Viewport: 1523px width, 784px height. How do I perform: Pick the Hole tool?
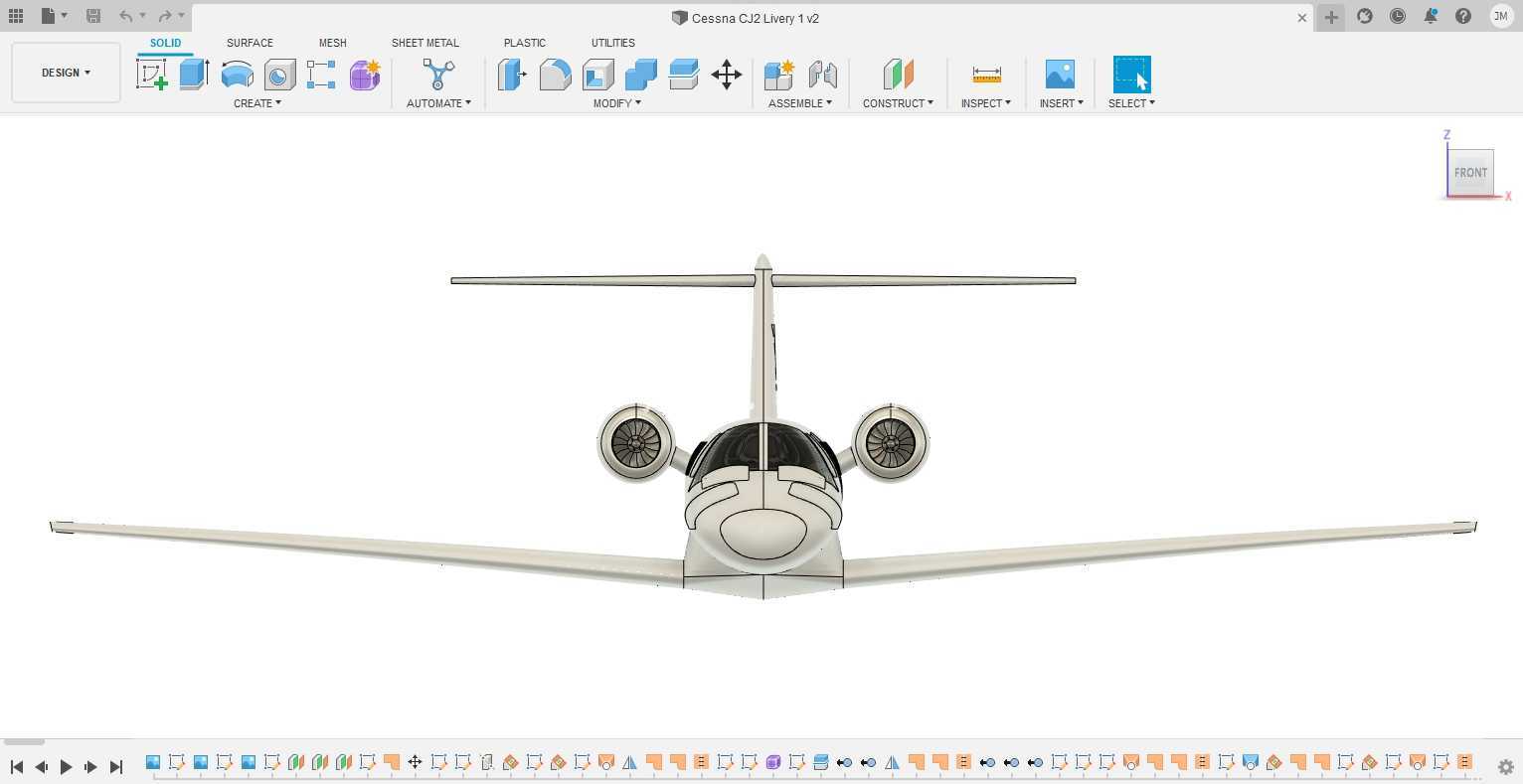click(279, 75)
